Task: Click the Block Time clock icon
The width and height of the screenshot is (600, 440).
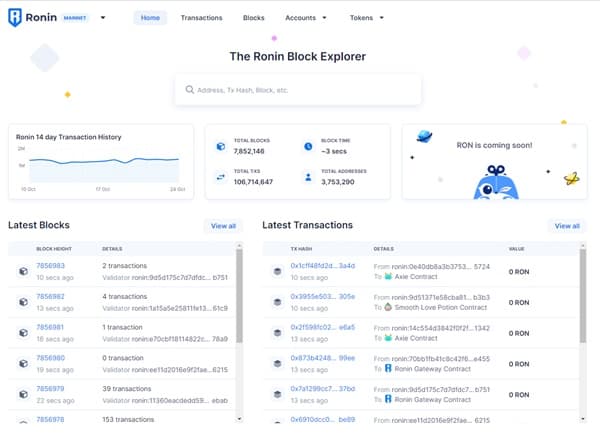Action: click(x=308, y=147)
